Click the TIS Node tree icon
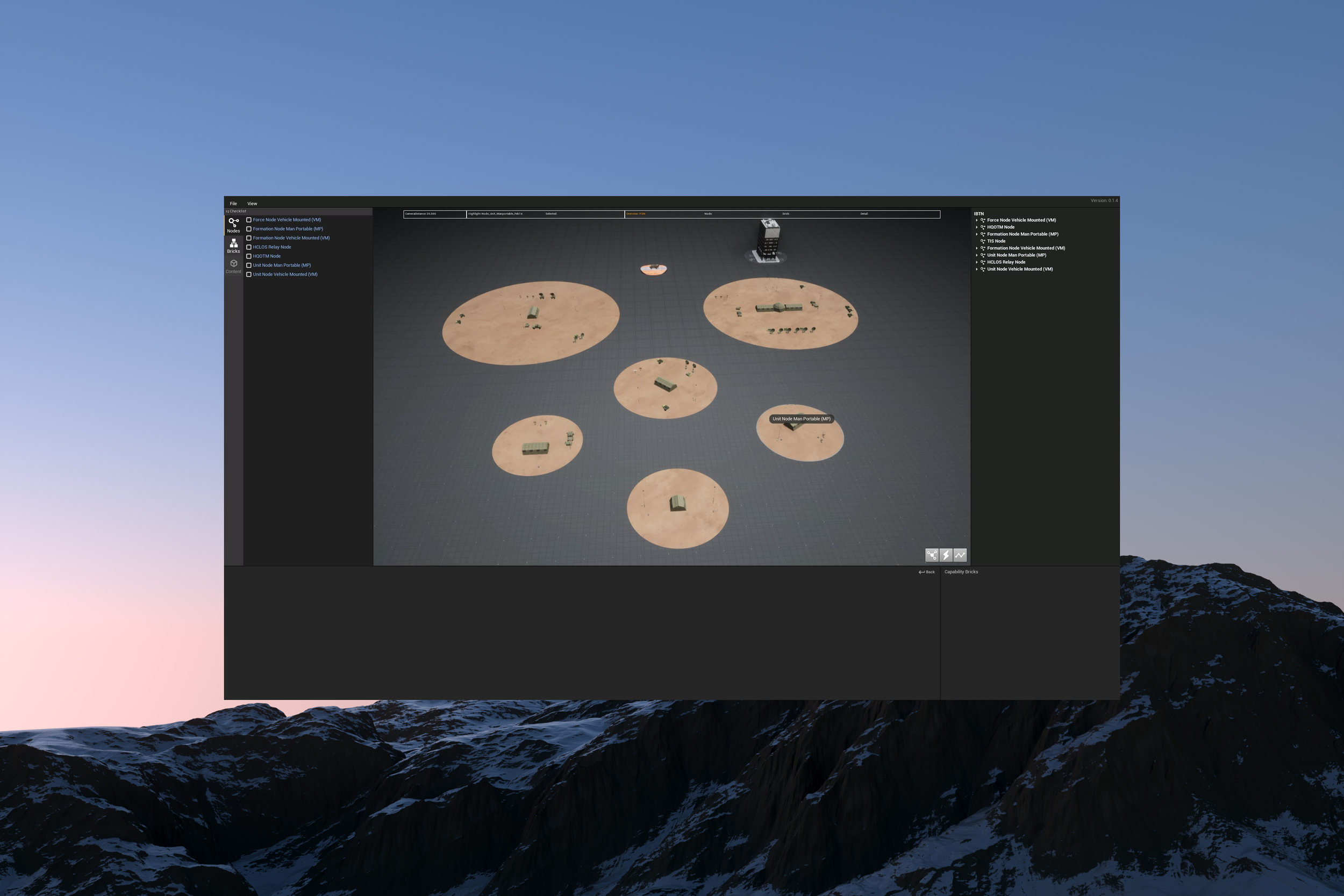Image resolution: width=1344 pixels, height=896 pixels. tap(983, 241)
